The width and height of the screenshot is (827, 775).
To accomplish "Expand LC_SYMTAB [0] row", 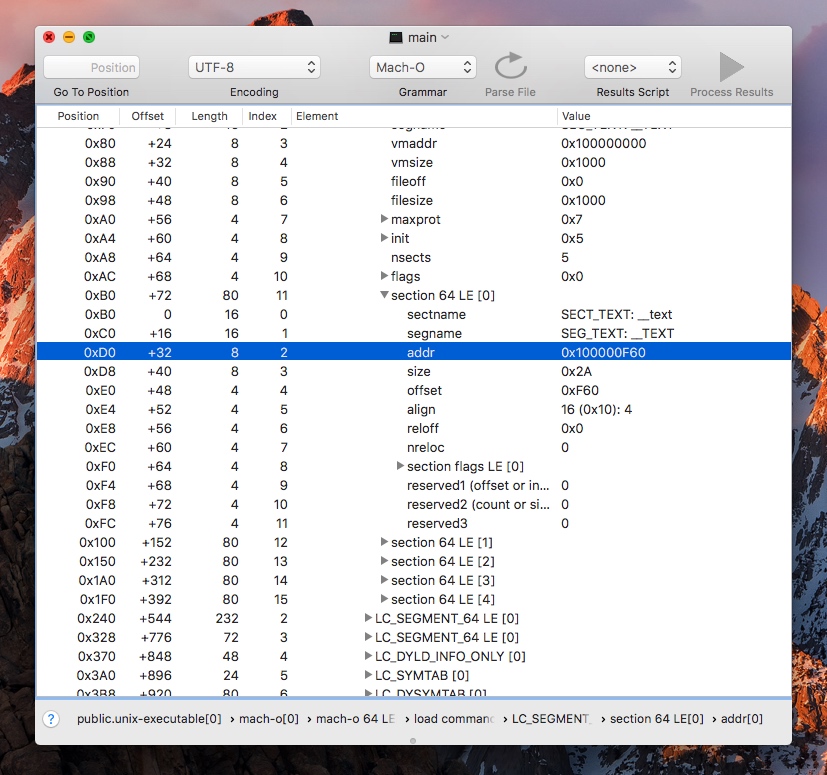I will pos(368,675).
